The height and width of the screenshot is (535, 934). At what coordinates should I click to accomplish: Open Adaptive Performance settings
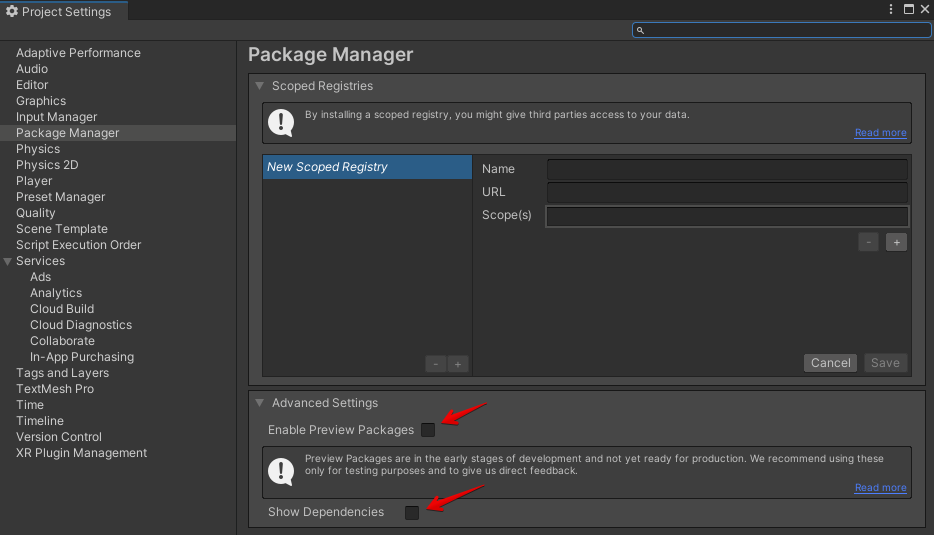[78, 53]
